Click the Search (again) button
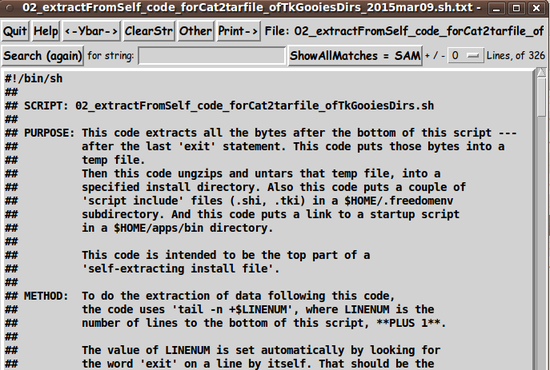550x370 pixels. click(x=42, y=56)
